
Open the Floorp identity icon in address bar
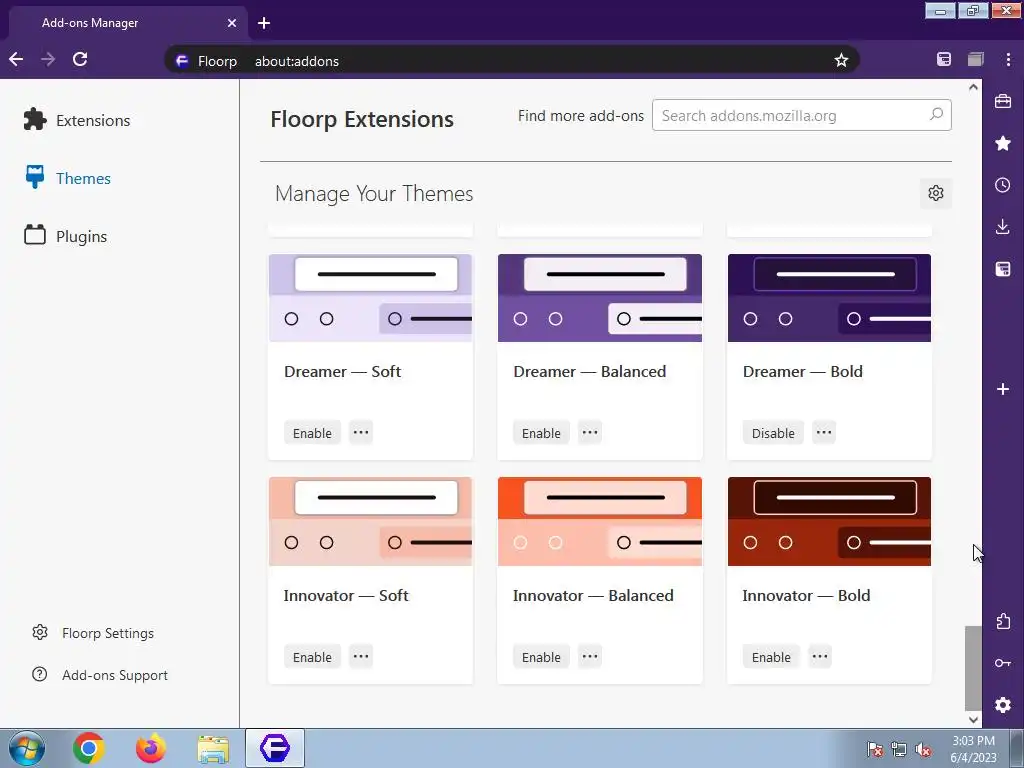click(182, 61)
